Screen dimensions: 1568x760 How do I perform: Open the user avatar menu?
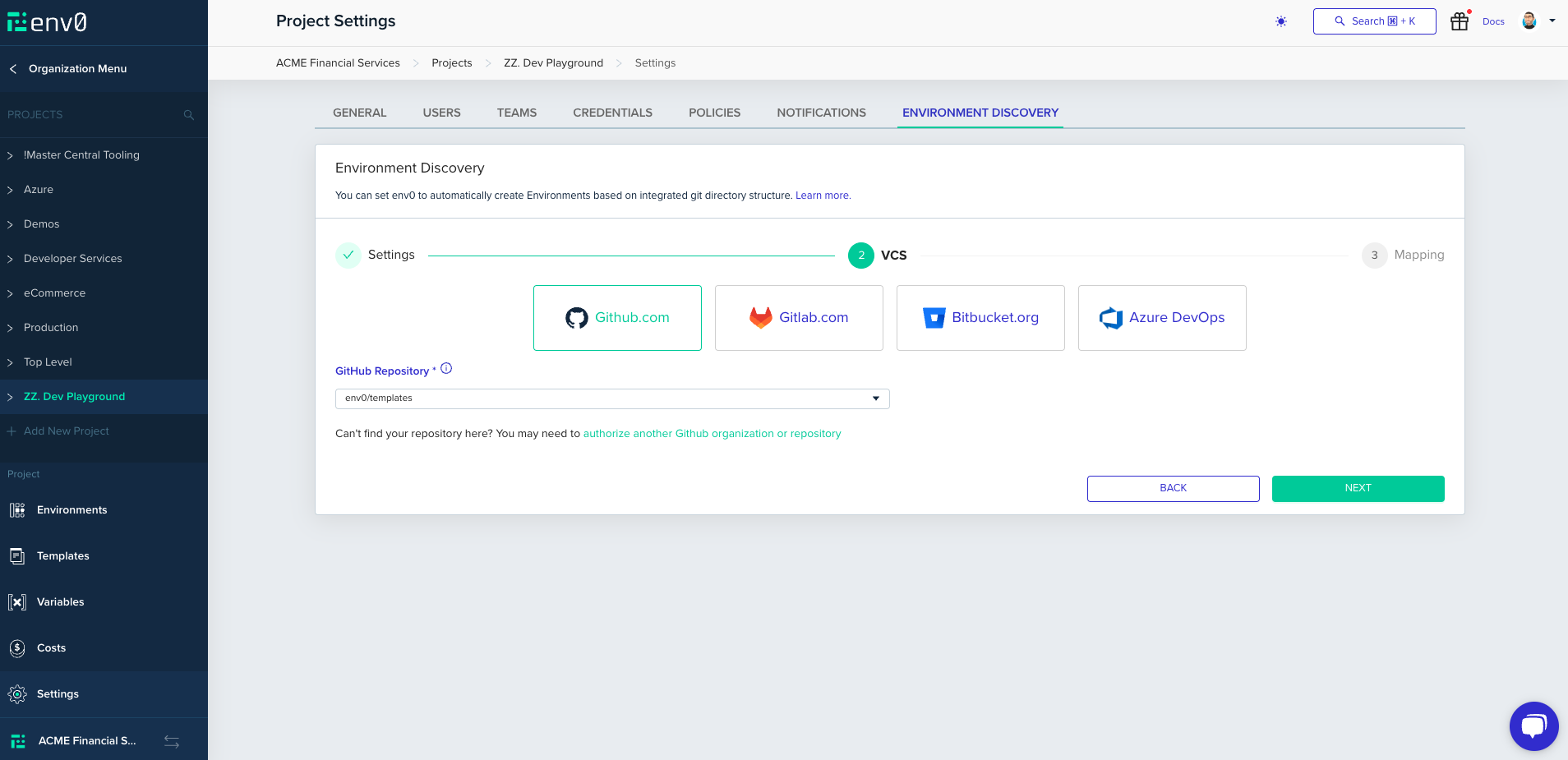coord(1529,21)
